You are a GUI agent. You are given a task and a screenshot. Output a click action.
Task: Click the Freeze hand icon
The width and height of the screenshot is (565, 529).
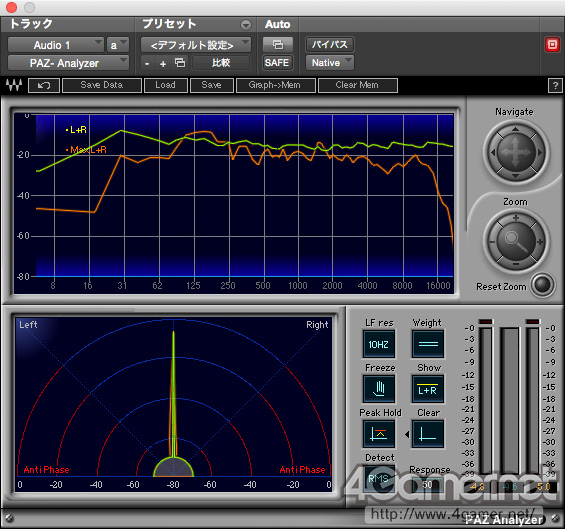pyautogui.click(x=379, y=388)
